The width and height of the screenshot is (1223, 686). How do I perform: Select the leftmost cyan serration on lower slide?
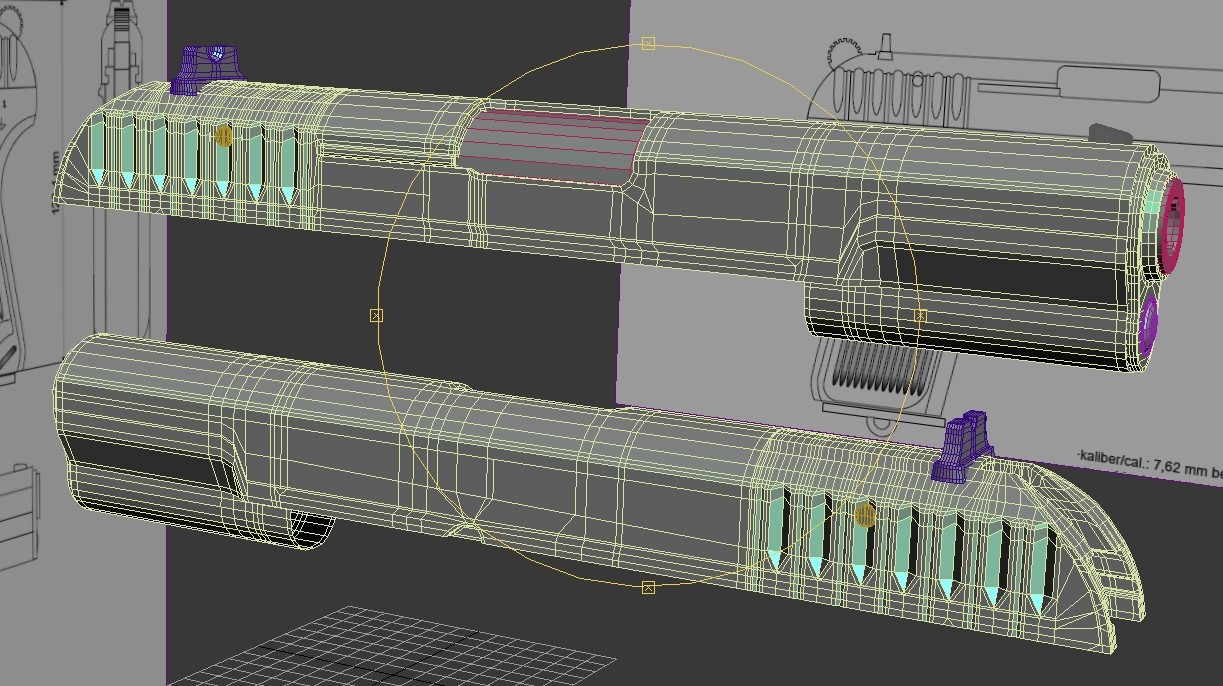click(x=775, y=530)
